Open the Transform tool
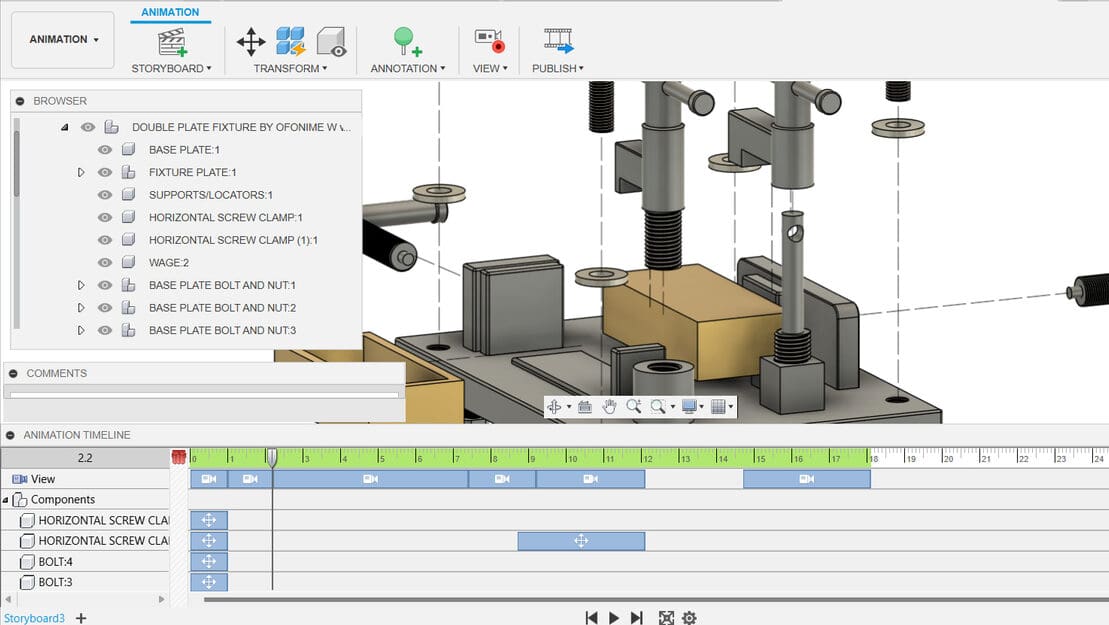The image size is (1109, 625). (250, 42)
